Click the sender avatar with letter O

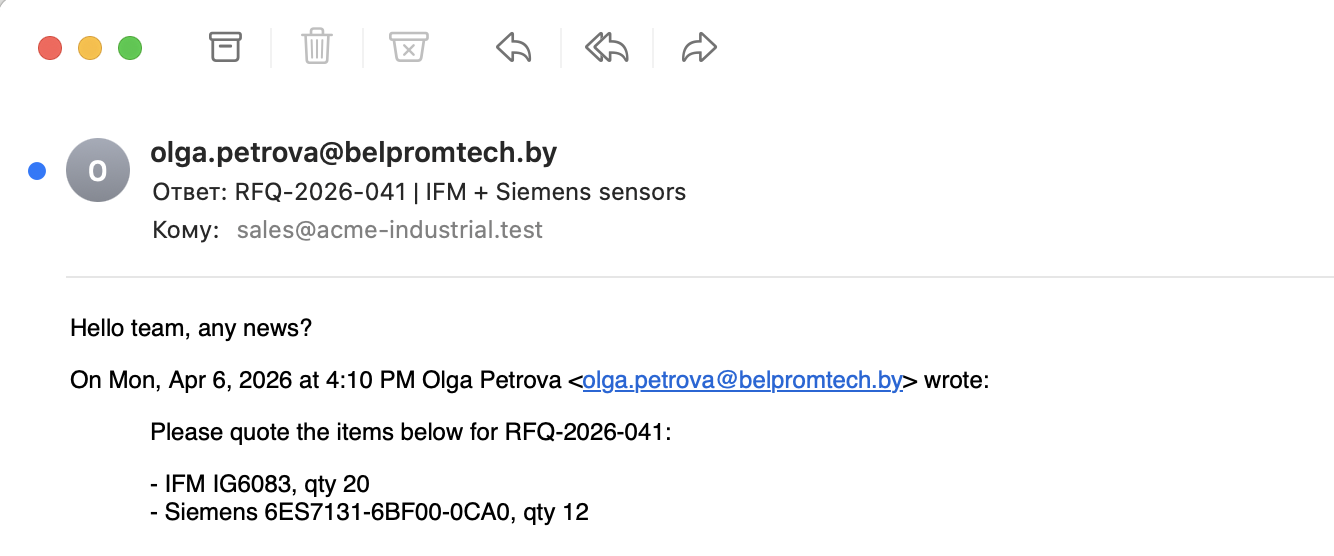(x=97, y=171)
